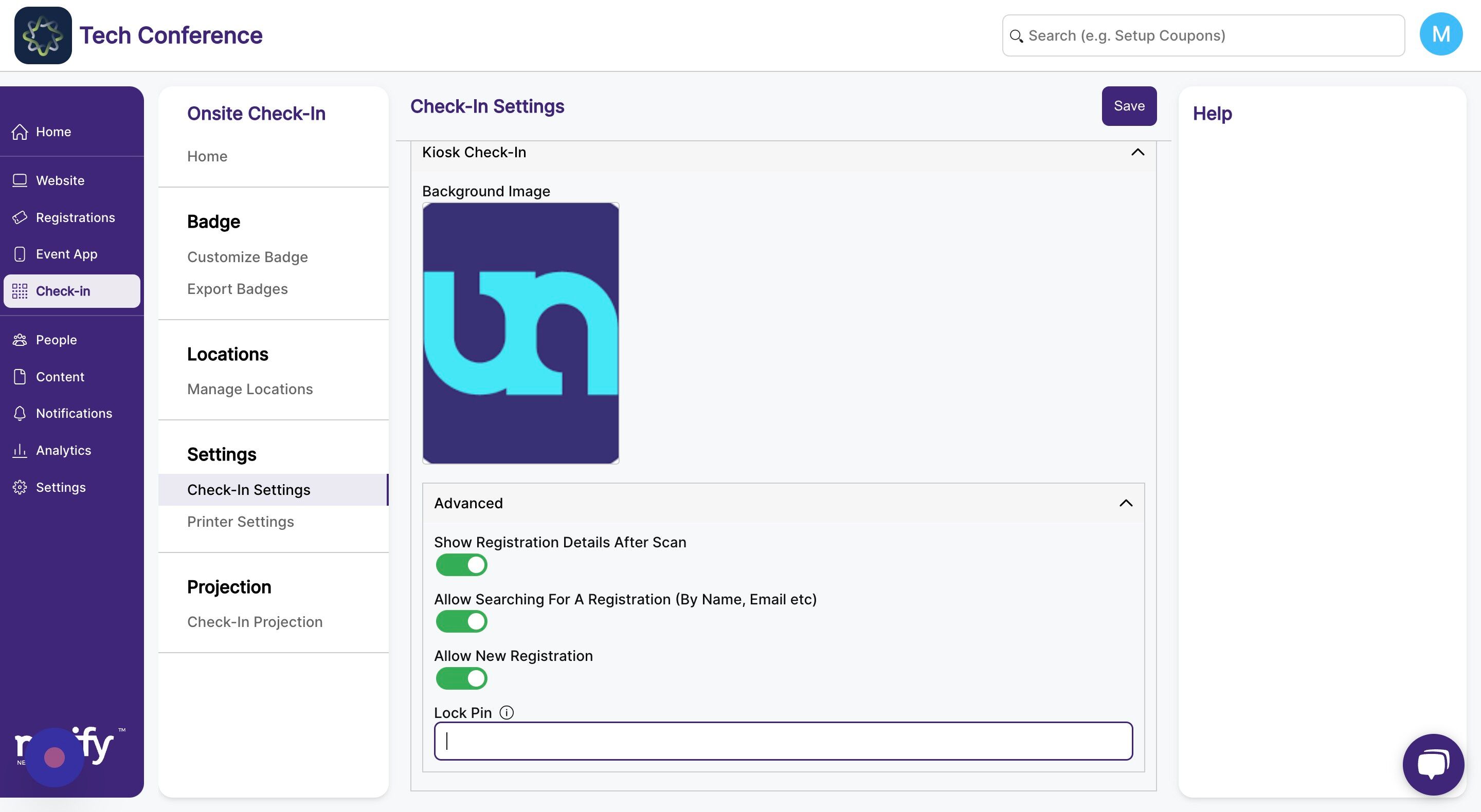Open the Manage Locations link
The image size is (1481, 812).
pos(249,389)
